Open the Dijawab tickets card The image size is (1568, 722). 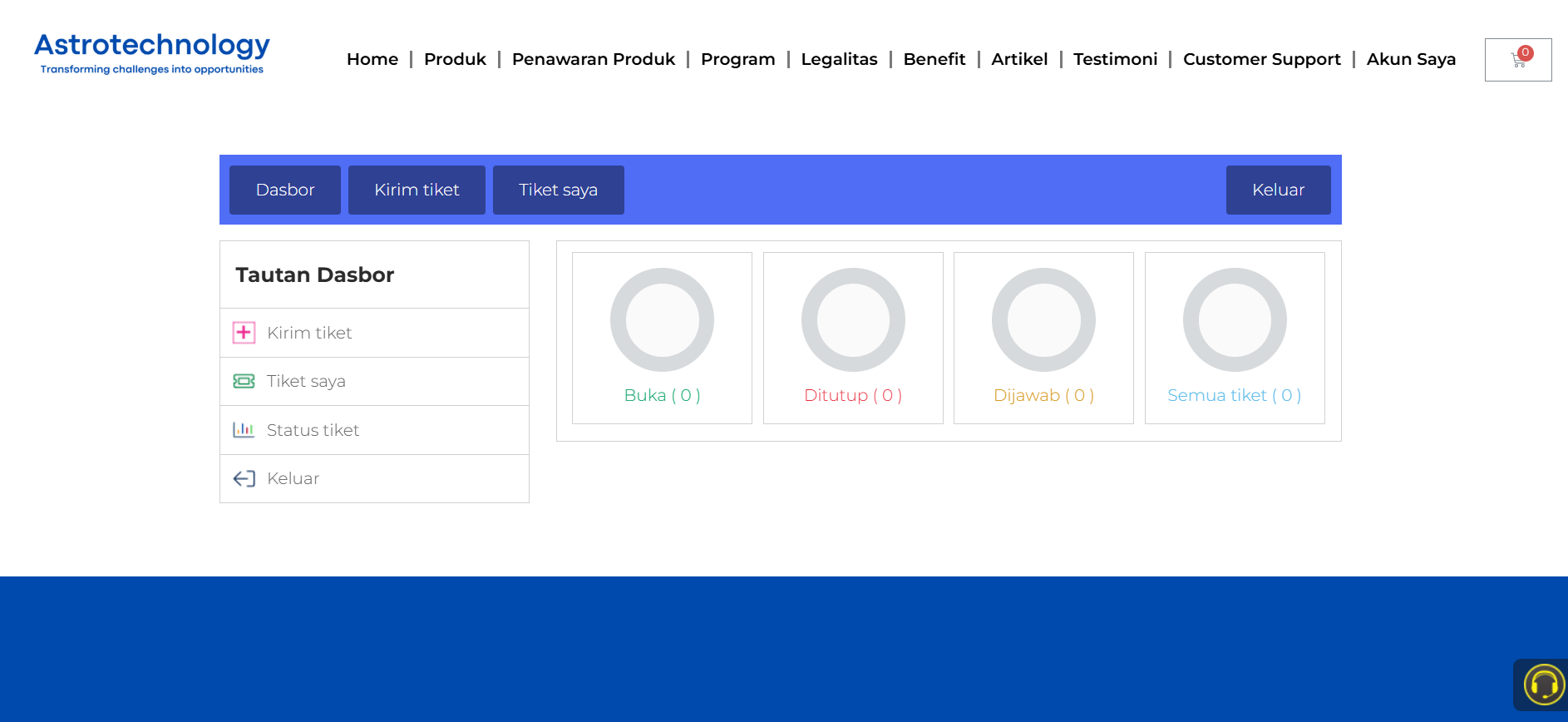point(1043,338)
